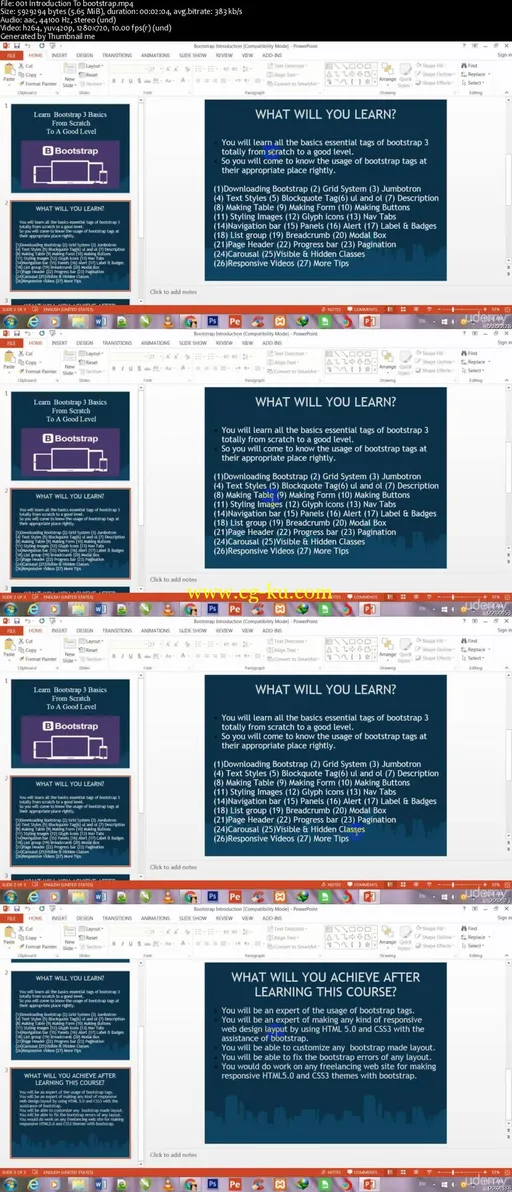Screen dimensions: 512x1192
Task: Click Find in the last frame's Editing group
Action: (x=469, y=928)
